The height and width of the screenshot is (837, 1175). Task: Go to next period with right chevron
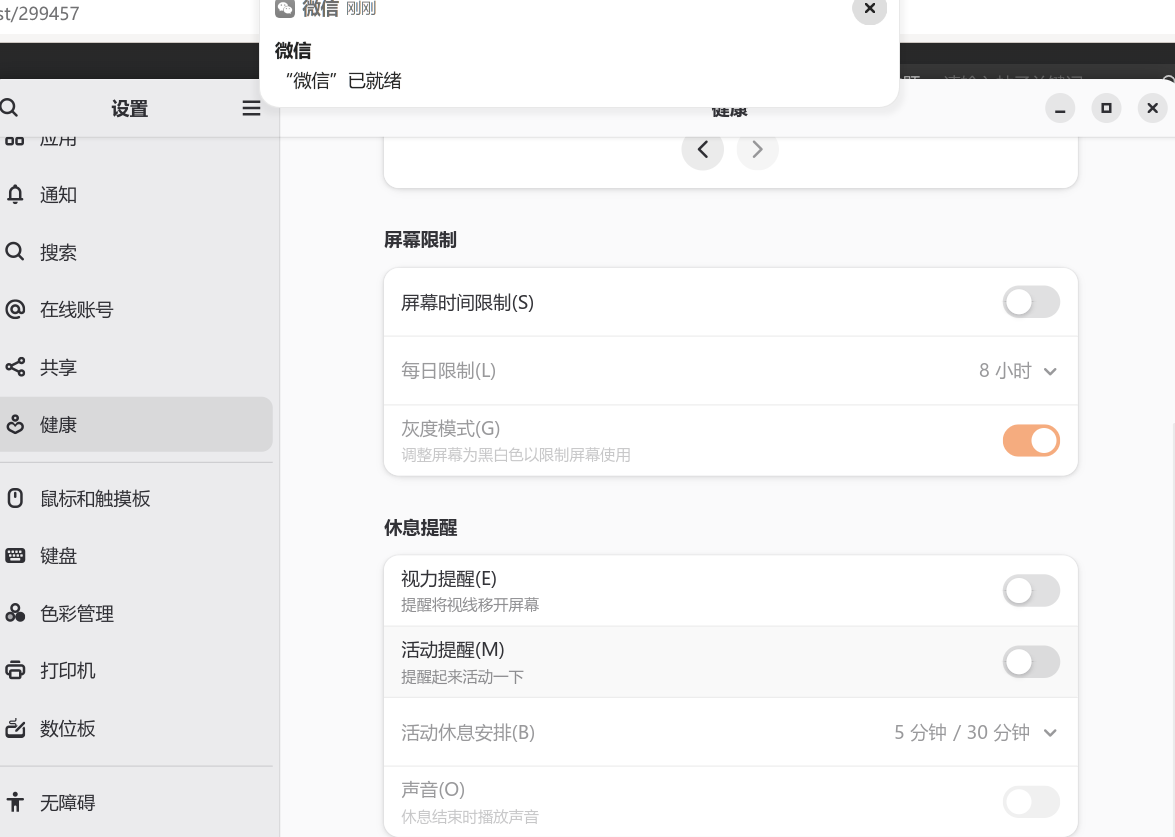(758, 149)
